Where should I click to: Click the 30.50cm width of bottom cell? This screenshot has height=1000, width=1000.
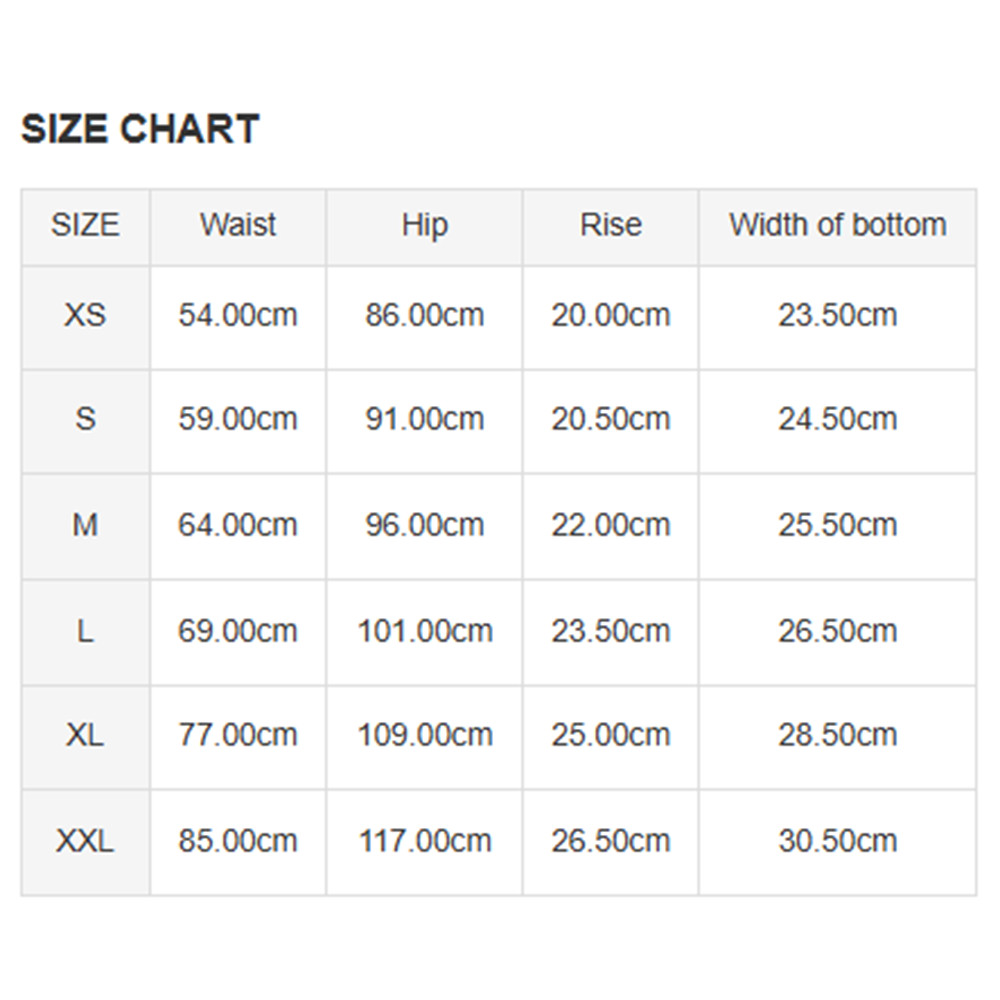click(x=837, y=841)
